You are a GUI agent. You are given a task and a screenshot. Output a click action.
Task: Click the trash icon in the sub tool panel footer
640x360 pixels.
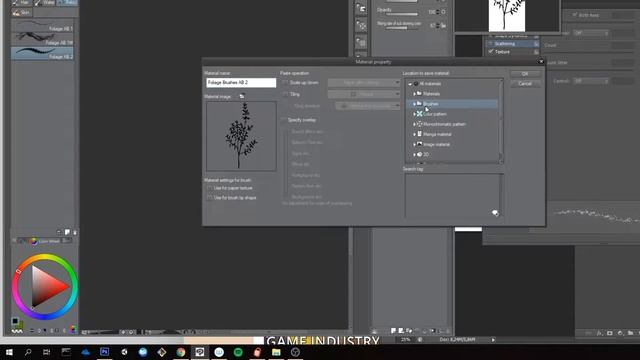click(74, 232)
